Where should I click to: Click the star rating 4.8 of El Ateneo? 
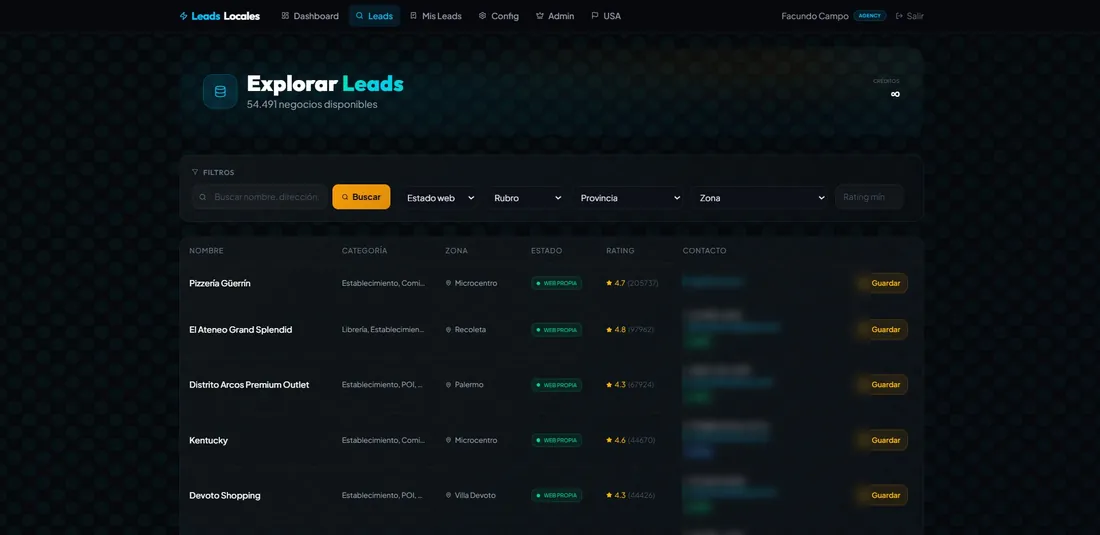point(615,330)
